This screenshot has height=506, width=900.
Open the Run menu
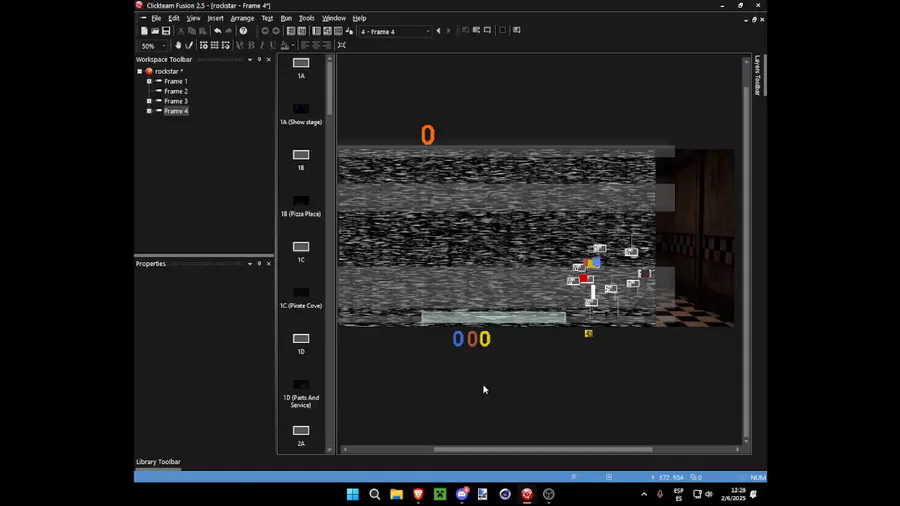click(x=286, y=18)
